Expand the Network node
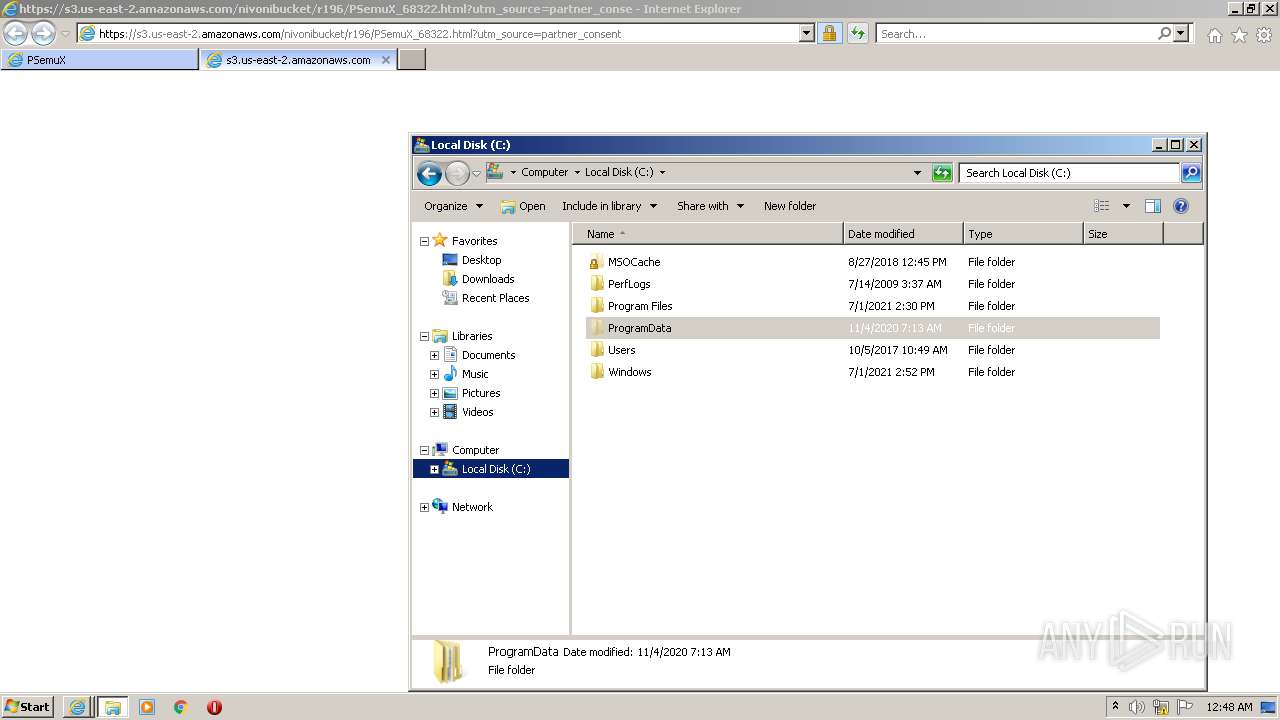This screenshot has height=720, width=1280. (x=424, y=507)
